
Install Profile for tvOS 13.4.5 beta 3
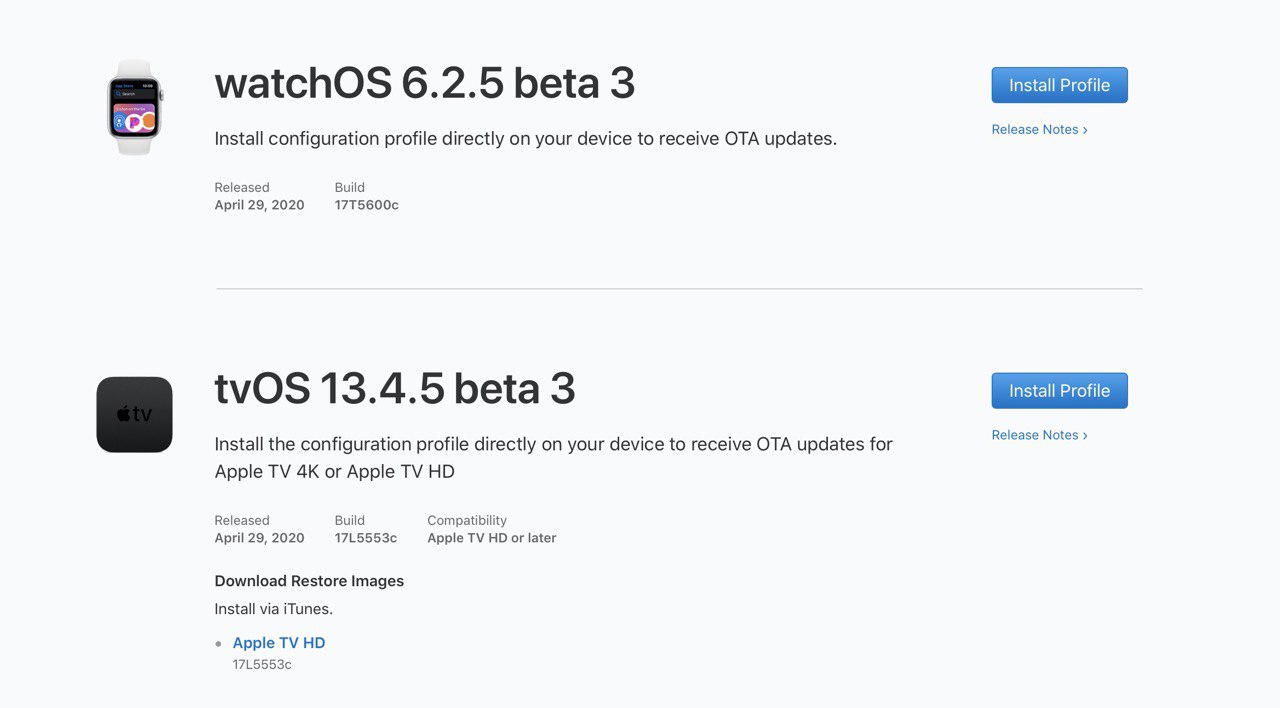pos(1059,391)
